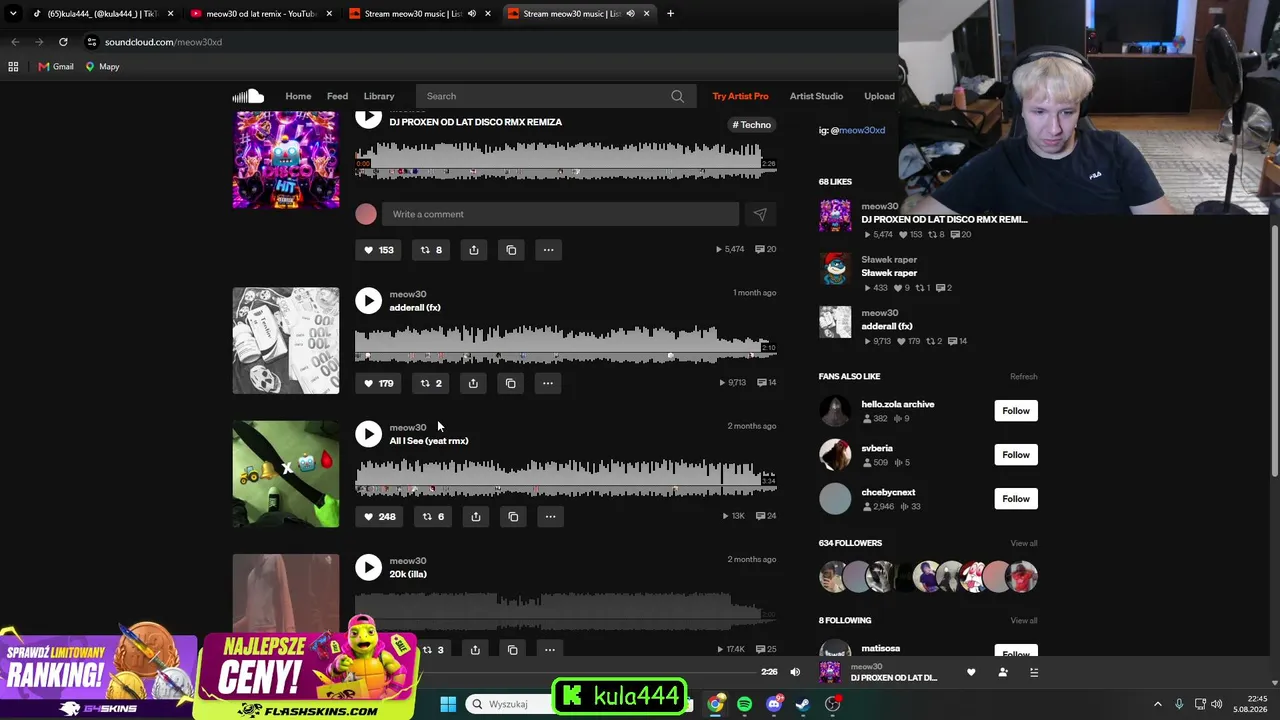The height and width of the screenshot is (720, 1280).
Task: Like the currently playing track in player bar
Action: click(971, 673)
